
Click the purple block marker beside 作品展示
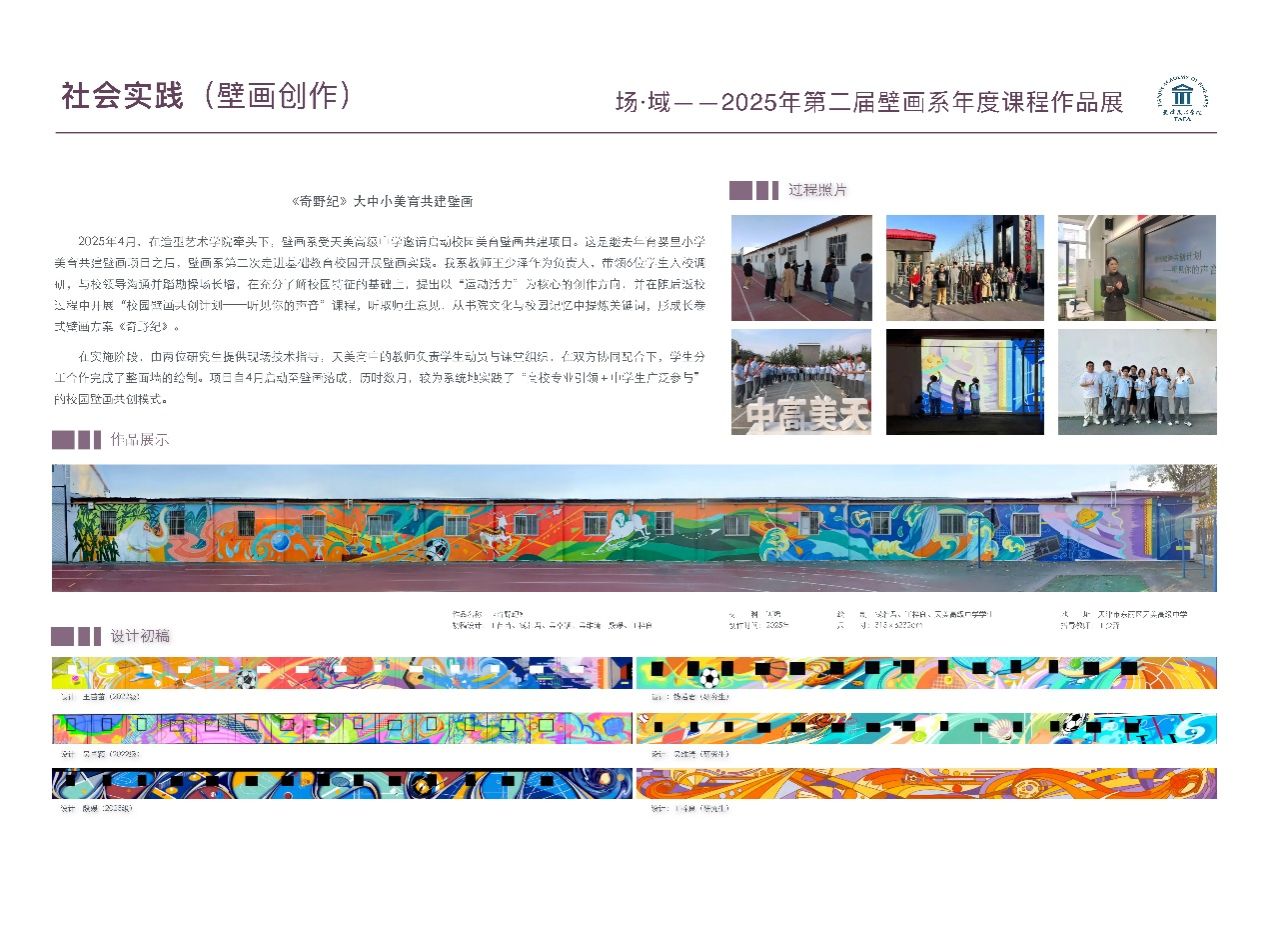[76, 439]
